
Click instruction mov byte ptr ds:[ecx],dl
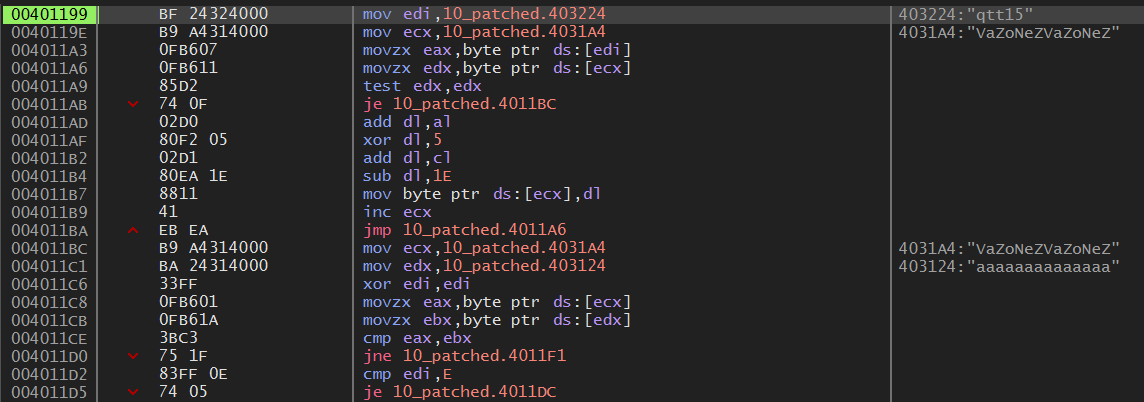point(480,194)
